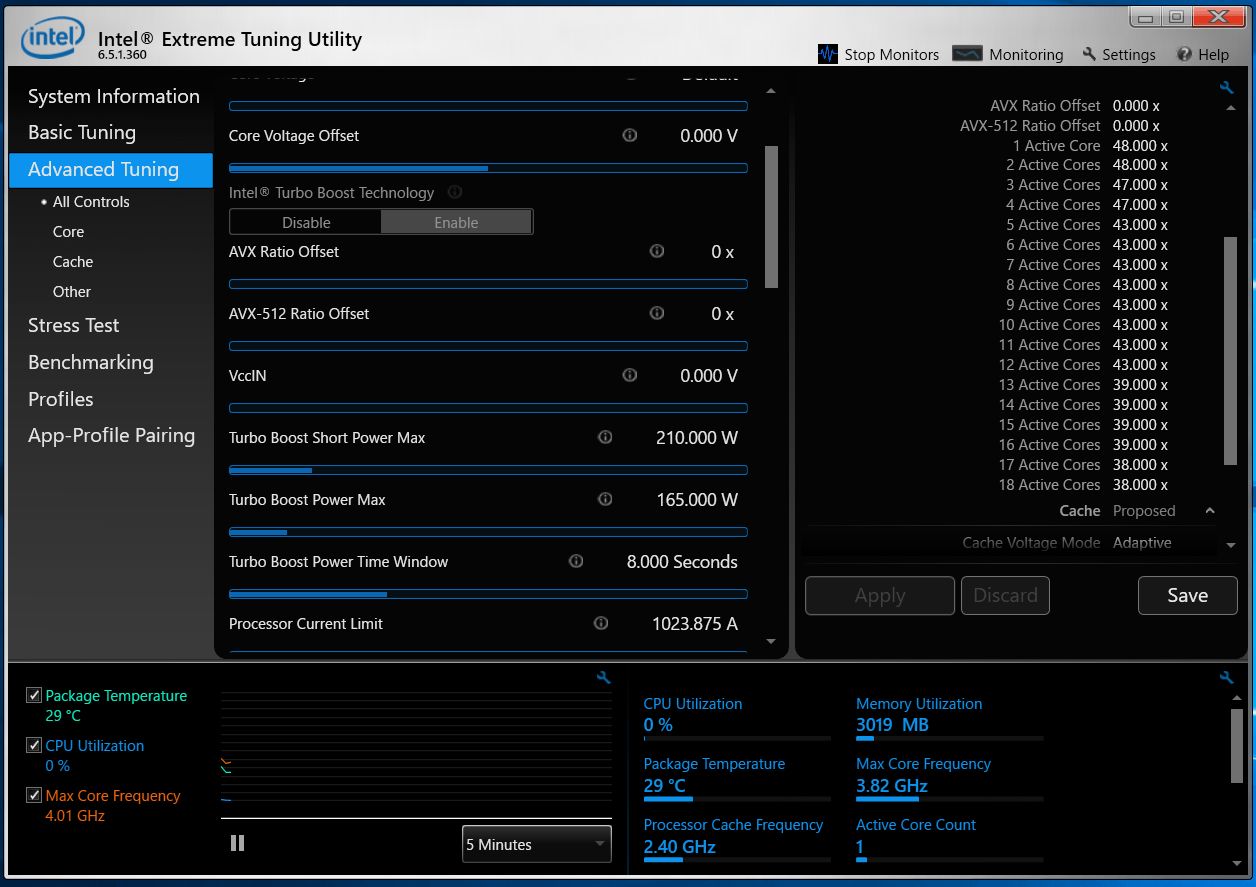Image resolution: width=1256 pixels, height=887 pixels.
Task: Click the controls list scroll up arrow
Action: pyautogui.click(x=771, y=90)
